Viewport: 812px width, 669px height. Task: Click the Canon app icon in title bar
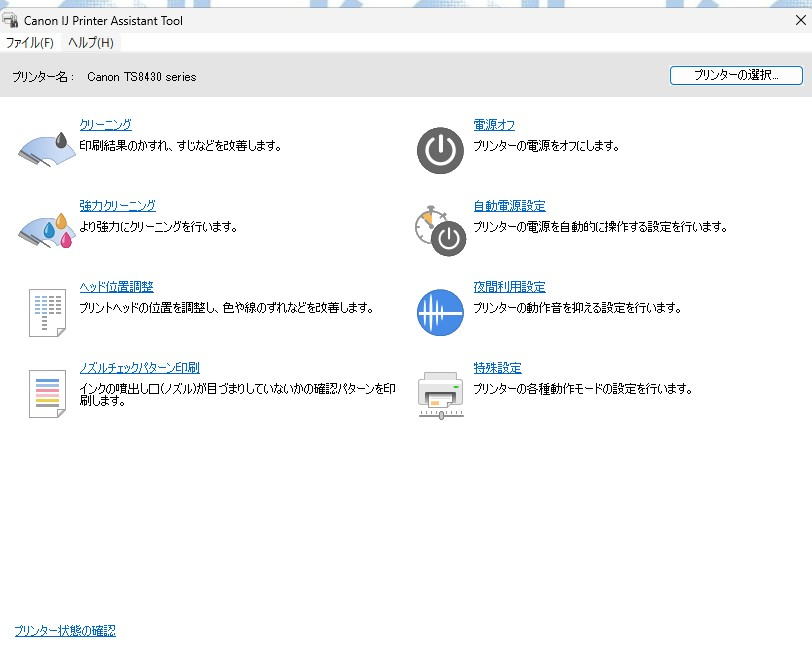tap(10, 20)
